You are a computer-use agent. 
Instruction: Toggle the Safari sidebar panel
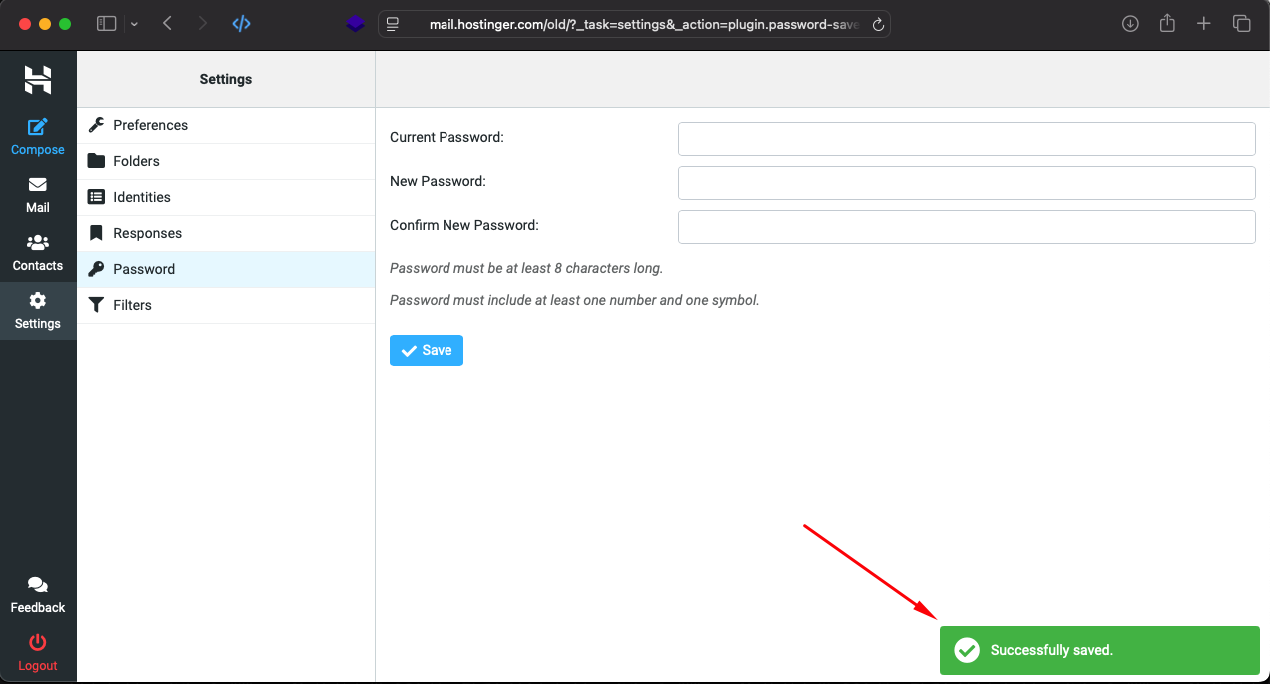106,24
